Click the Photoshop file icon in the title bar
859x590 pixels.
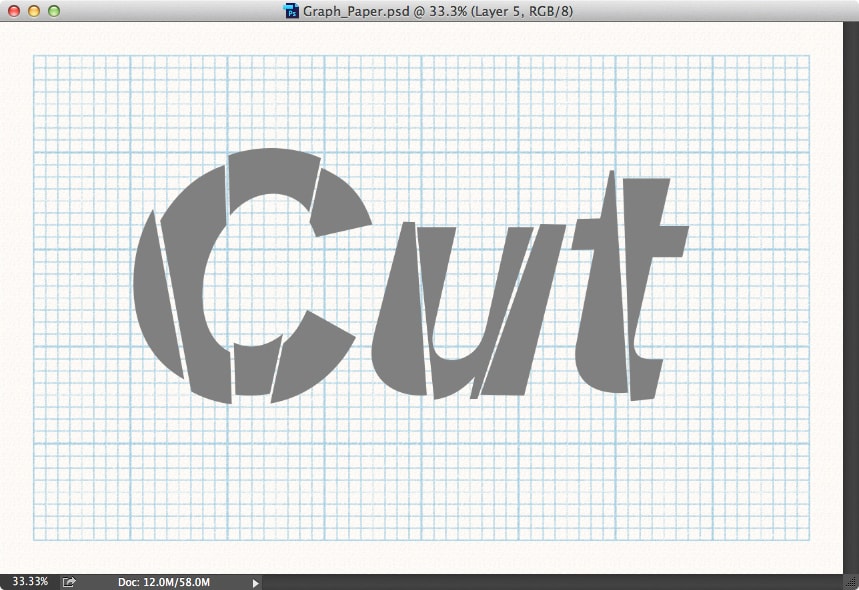pos(290,14)
